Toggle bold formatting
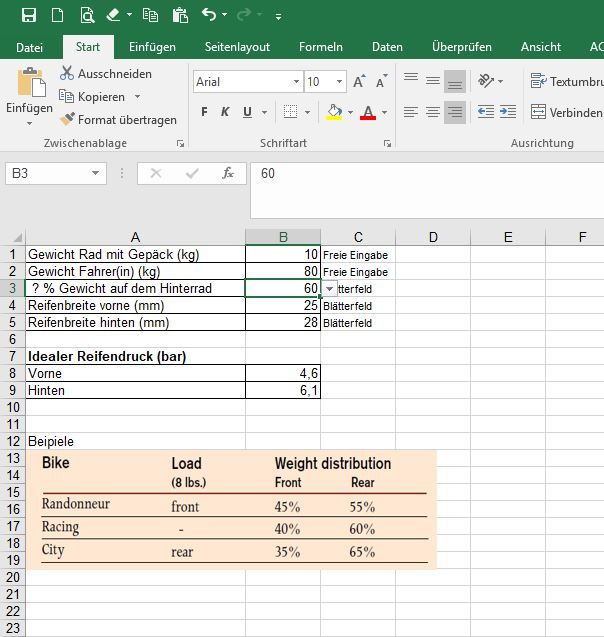Image resolution: width=604 pixels, height=637 pixels. pyautogui.click(x=205, y=112)
